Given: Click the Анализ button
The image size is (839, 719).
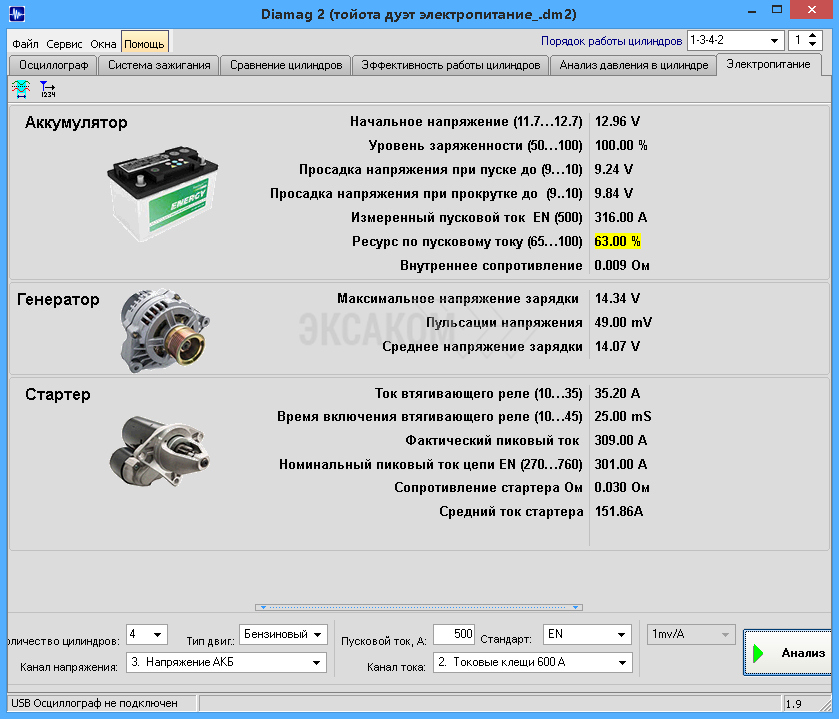Looking at the screenshot, I should 788,653.
